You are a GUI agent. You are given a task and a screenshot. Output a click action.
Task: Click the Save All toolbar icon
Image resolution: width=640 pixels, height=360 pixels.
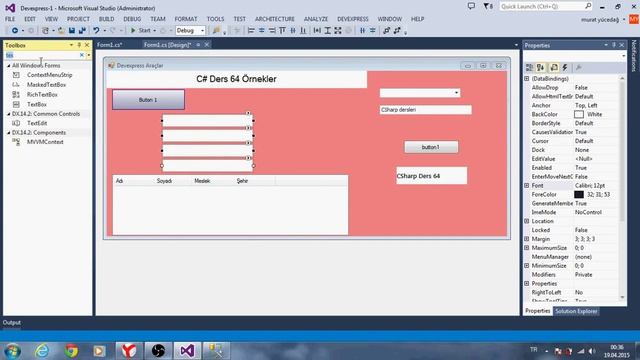point(82,31)
